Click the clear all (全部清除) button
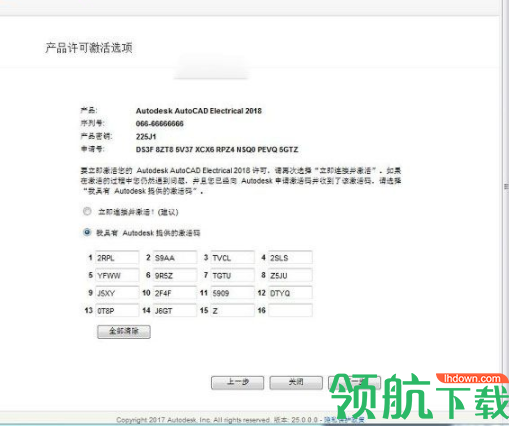 124,332
